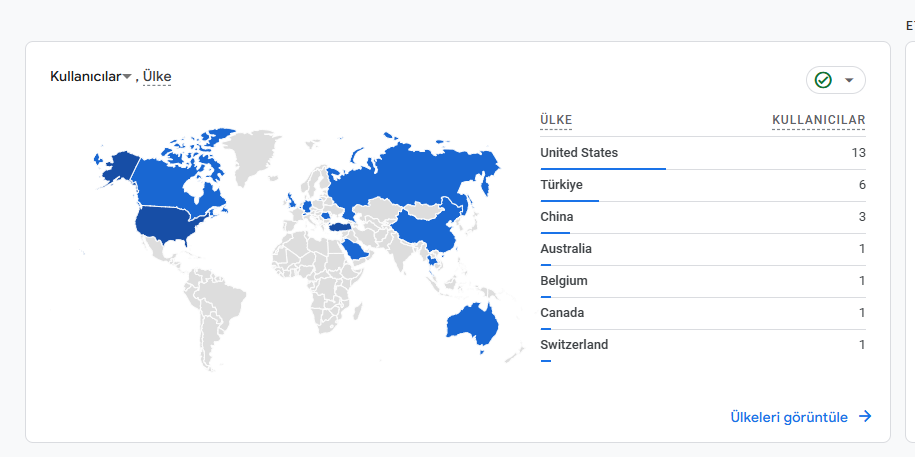Select the Türkiye row in the table

tap(703, 186)
